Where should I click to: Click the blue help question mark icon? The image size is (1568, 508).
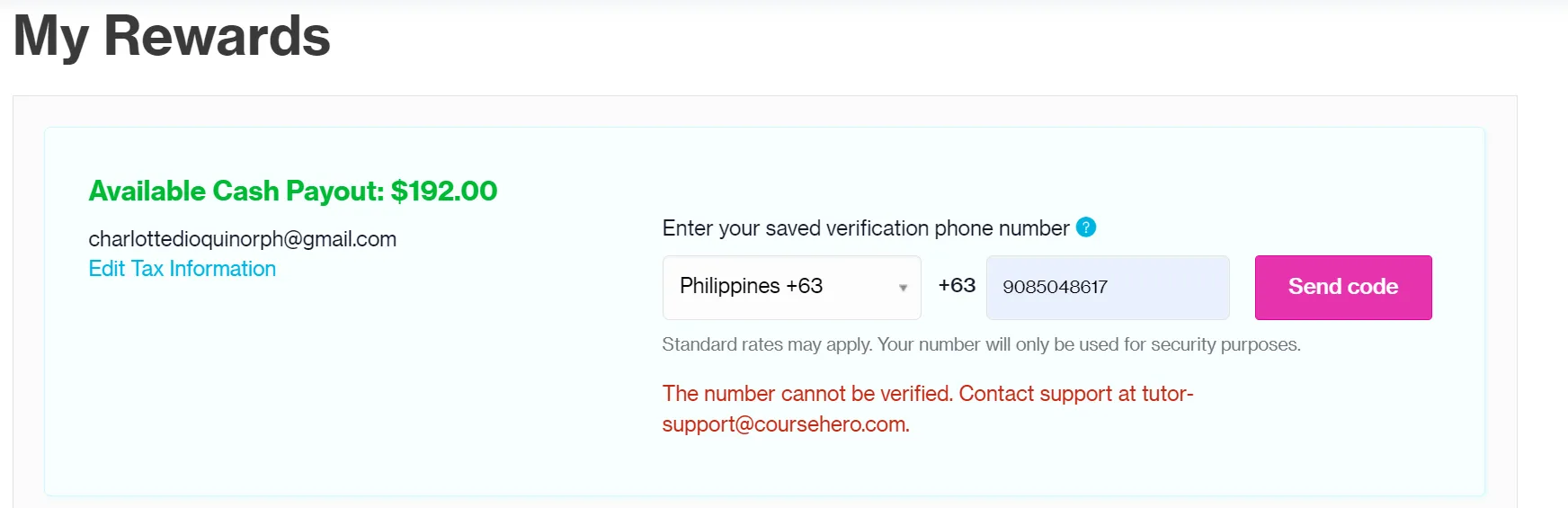click(x=1086, y=227)
